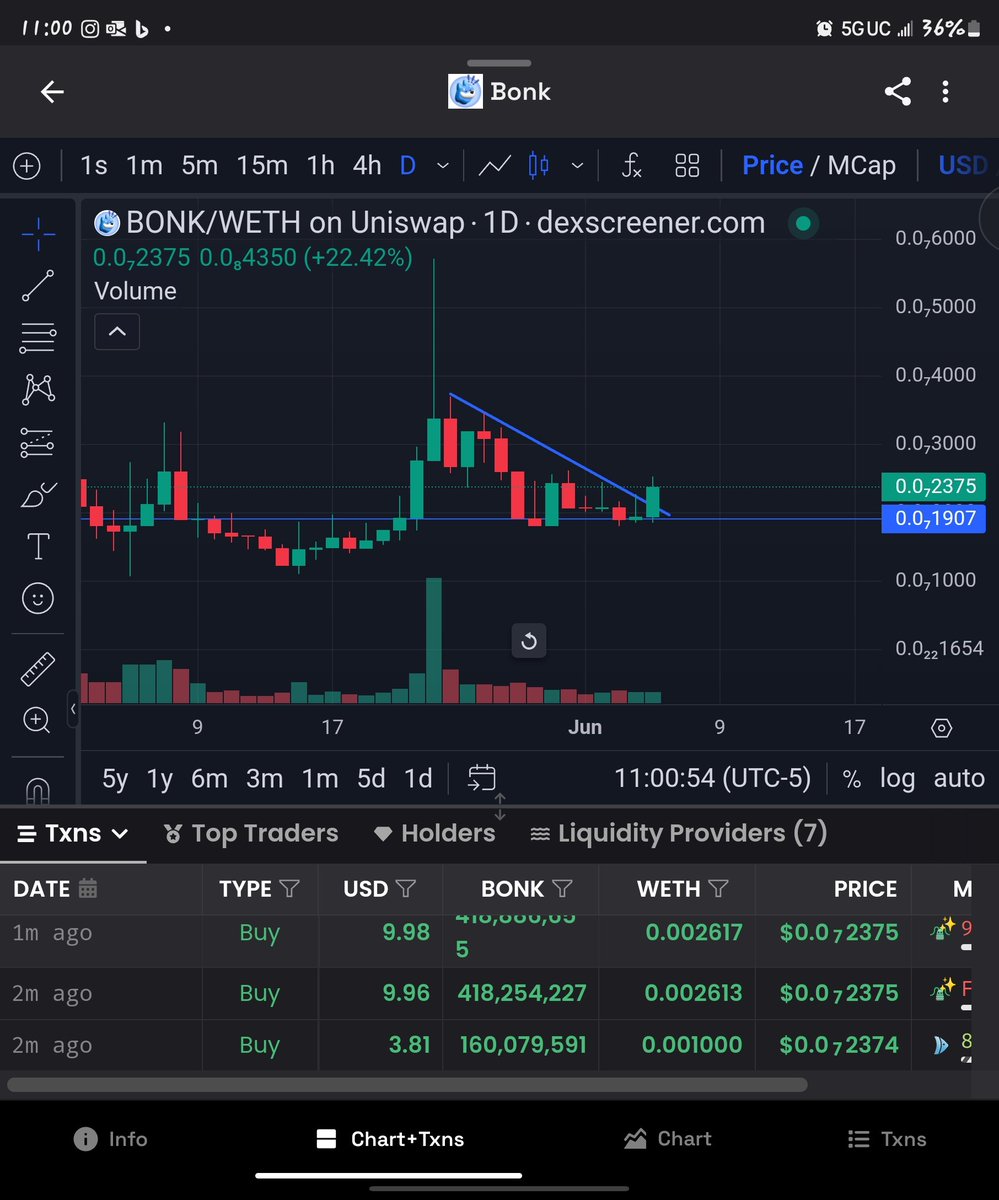The image size is (999, 1200).
Task: Select the blue 0.0₇1907 price line label
Action: (x=934, y=518)
